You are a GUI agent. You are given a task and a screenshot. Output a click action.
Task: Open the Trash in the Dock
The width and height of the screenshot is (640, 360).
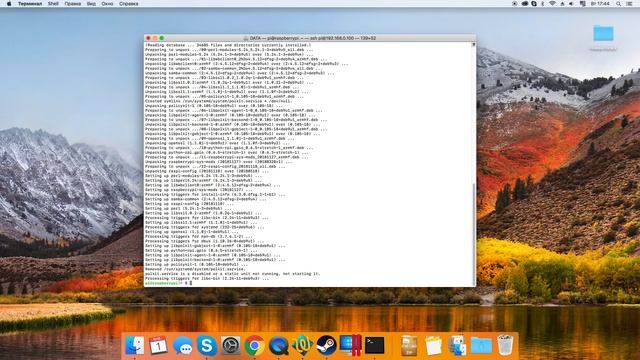pyautogui.click(x=505, y=345)
